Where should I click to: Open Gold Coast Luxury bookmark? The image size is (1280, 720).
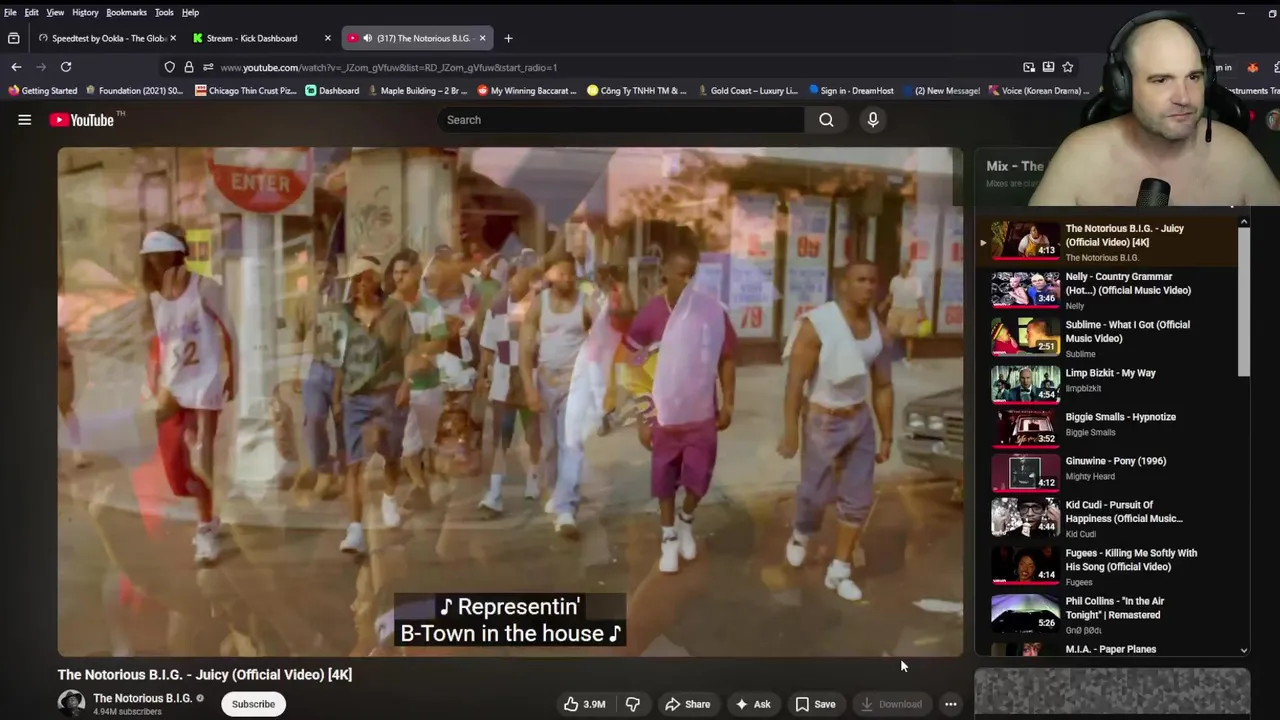pyautogui.click(x=749, y=91)
